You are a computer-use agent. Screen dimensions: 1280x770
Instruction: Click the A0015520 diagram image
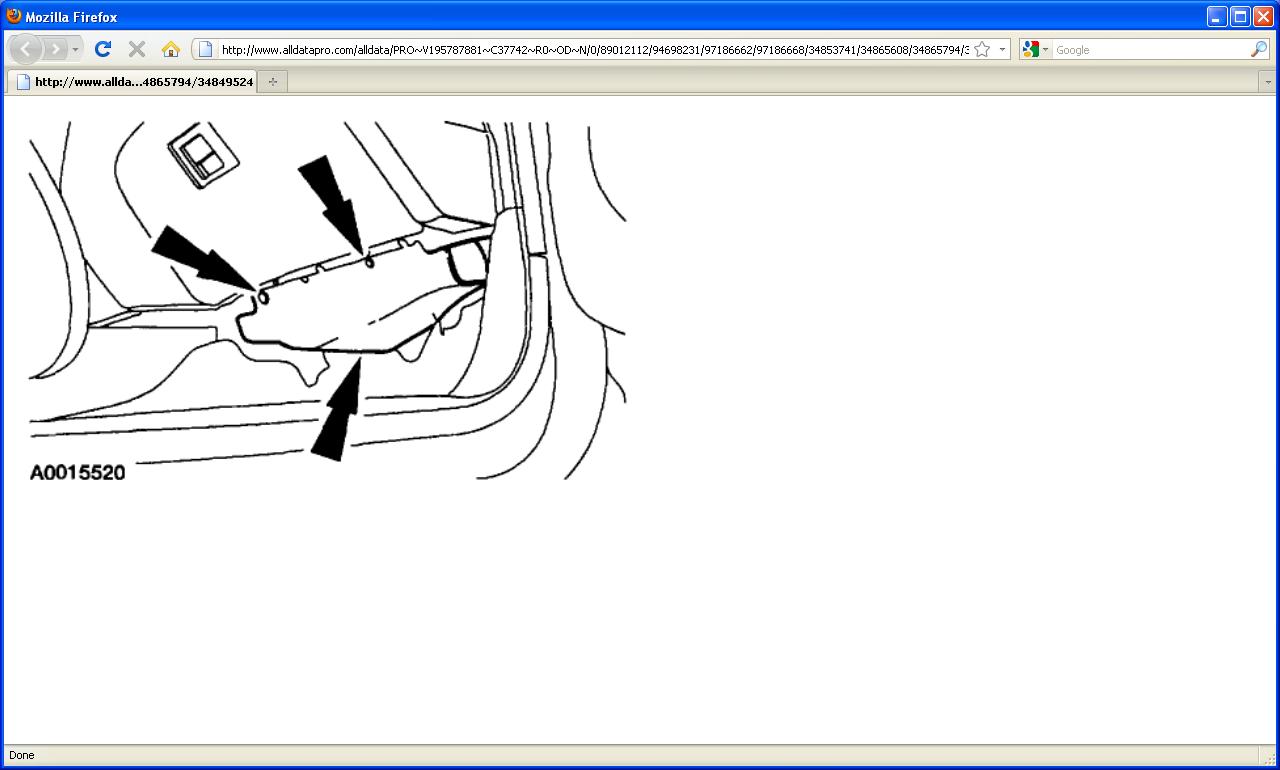pos(327,301)
